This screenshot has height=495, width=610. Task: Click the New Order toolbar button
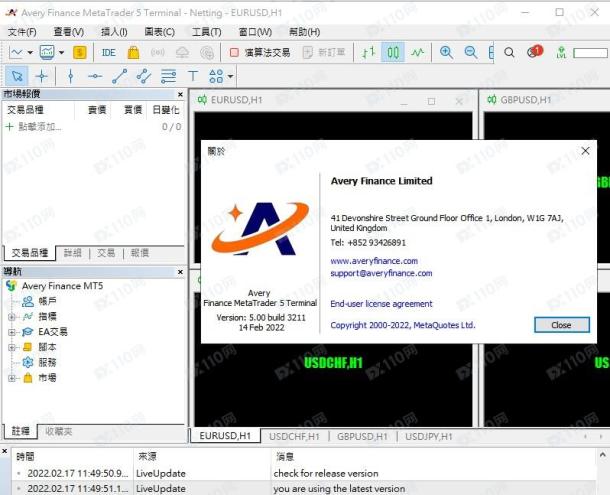click(x=324, y=52)
